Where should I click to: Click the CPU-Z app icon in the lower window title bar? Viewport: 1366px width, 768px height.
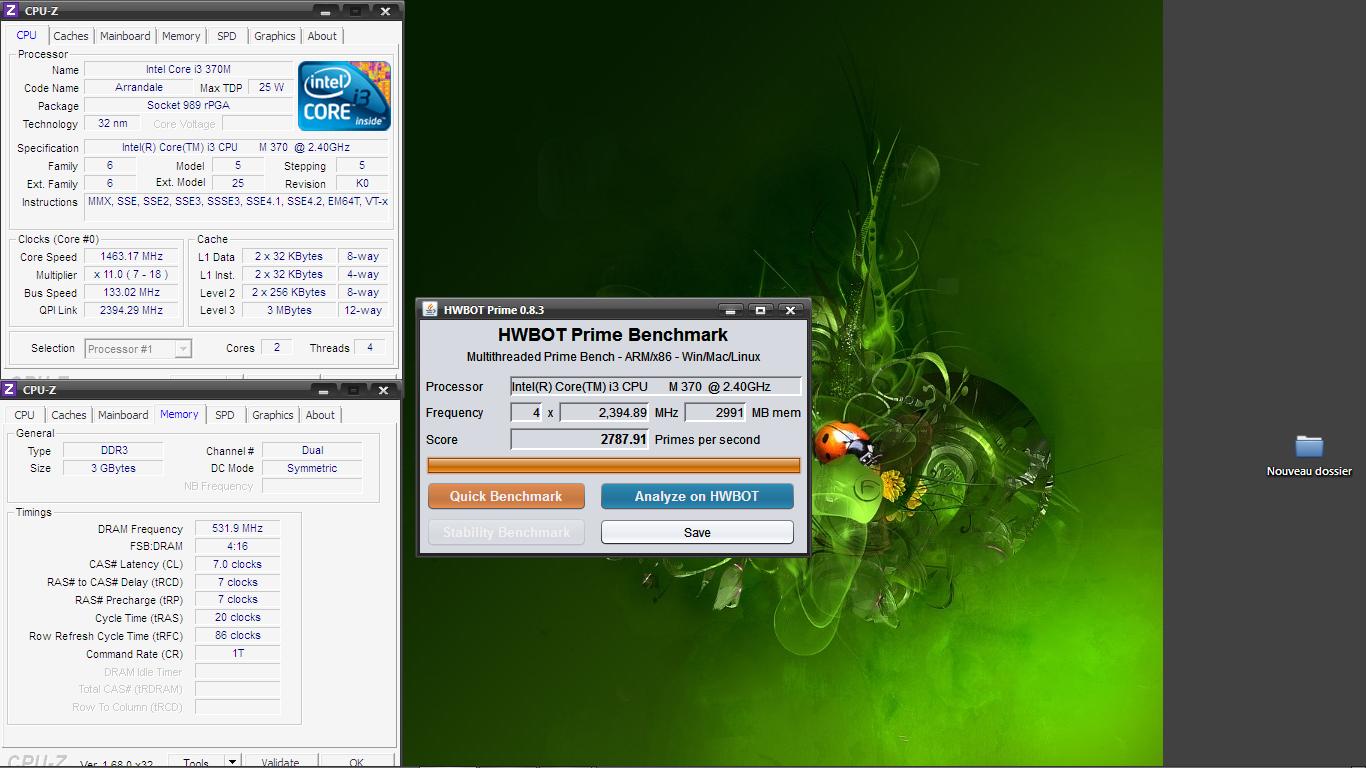(x=10, y=389)
